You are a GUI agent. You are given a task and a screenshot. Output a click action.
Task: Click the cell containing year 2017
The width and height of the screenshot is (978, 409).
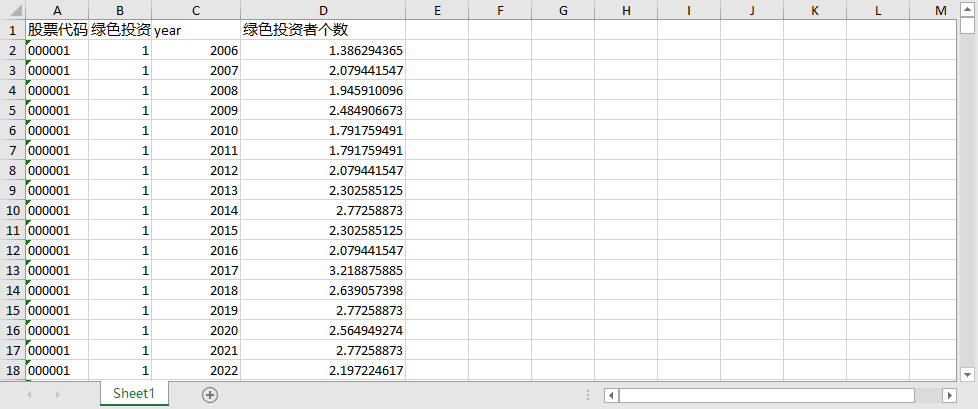[196, 271]
